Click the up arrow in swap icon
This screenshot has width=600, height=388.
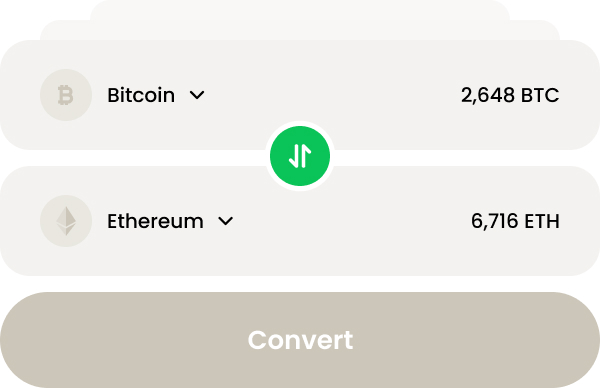coord(306,156)
